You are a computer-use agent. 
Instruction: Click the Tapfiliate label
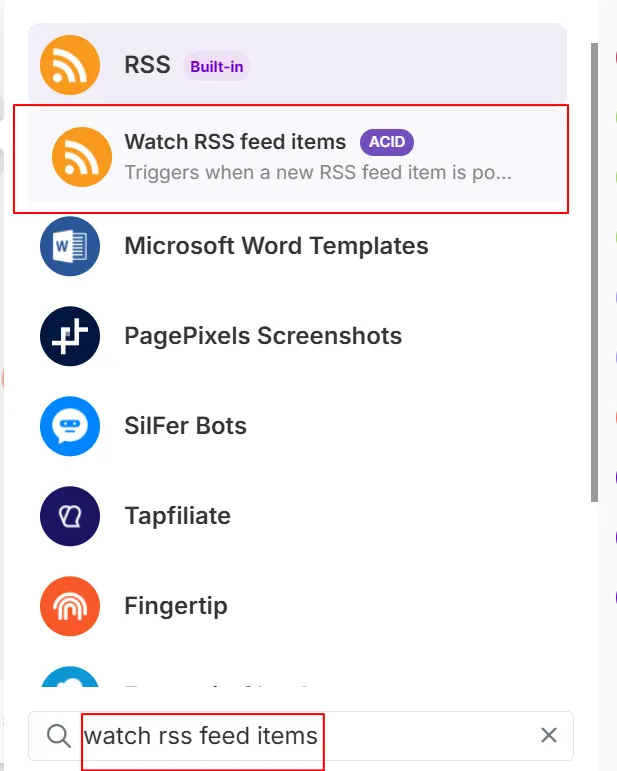[177, 516]
